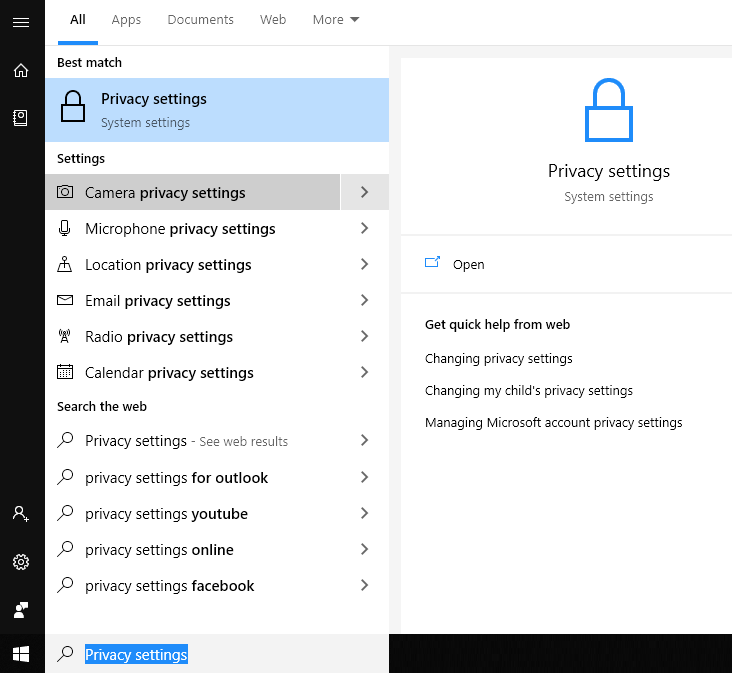Screen dimensions: 732x673
Task: Search web for privacy settings for outlook
Action: pos(193,477)
